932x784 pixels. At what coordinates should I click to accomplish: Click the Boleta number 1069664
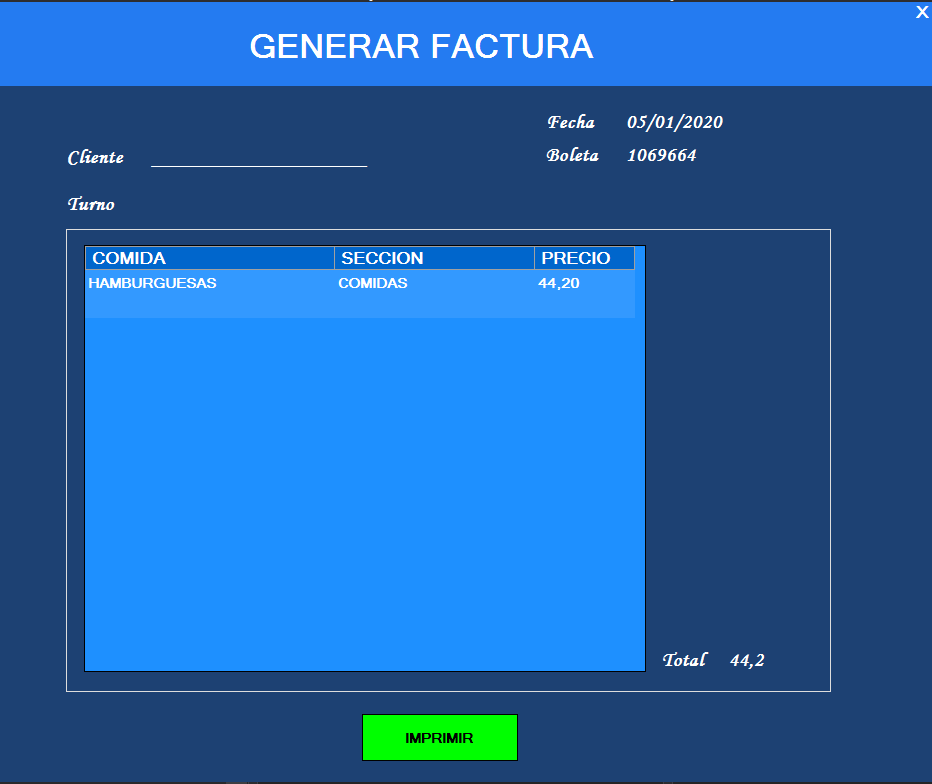tap(661, 155)
